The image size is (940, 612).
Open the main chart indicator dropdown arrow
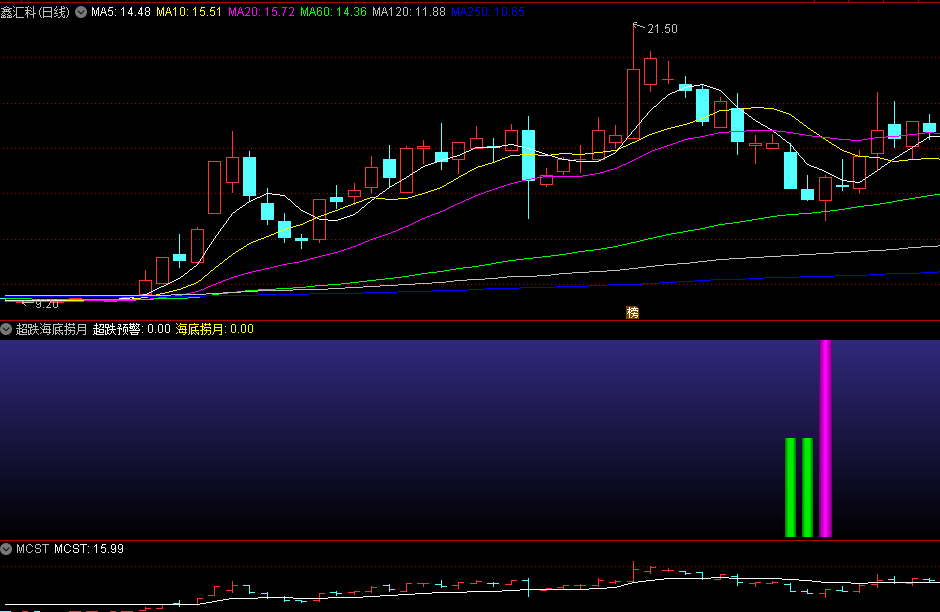pyautogui.click(x=81, y=12)
